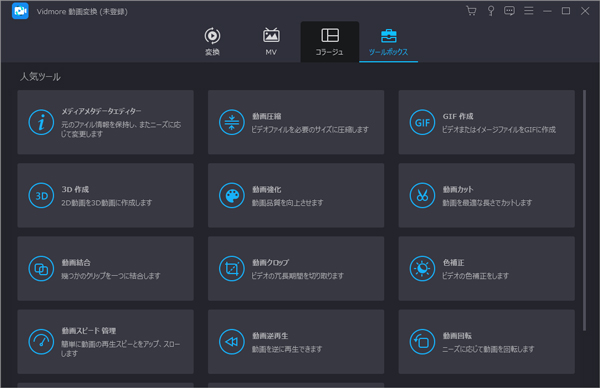This screenshot has width=600, height=388.
Task: Open the メディアメタデータエディター info icon
Action: [x=41, y=122]
